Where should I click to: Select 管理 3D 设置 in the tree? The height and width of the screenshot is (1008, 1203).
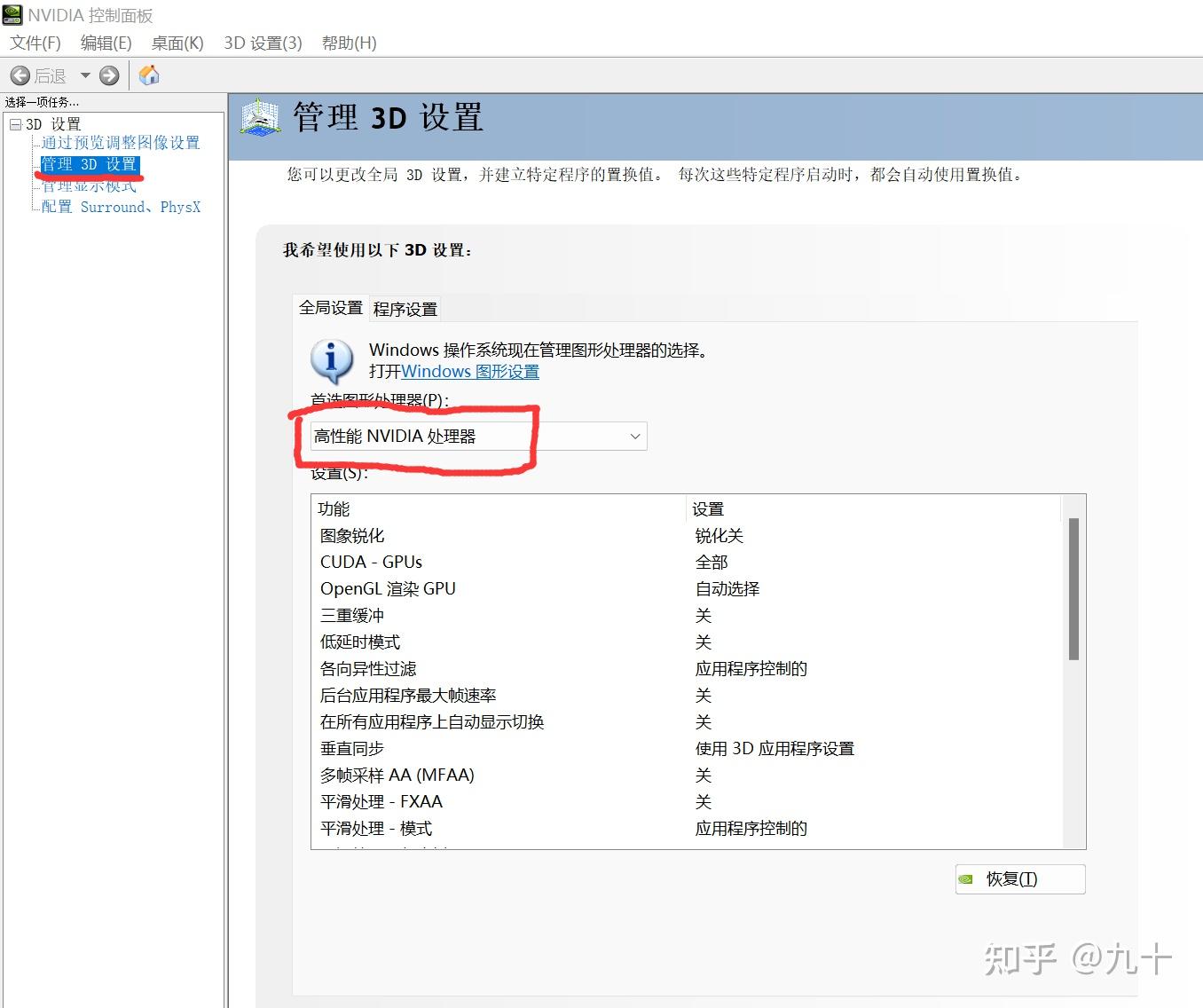[x=89, y=164]
